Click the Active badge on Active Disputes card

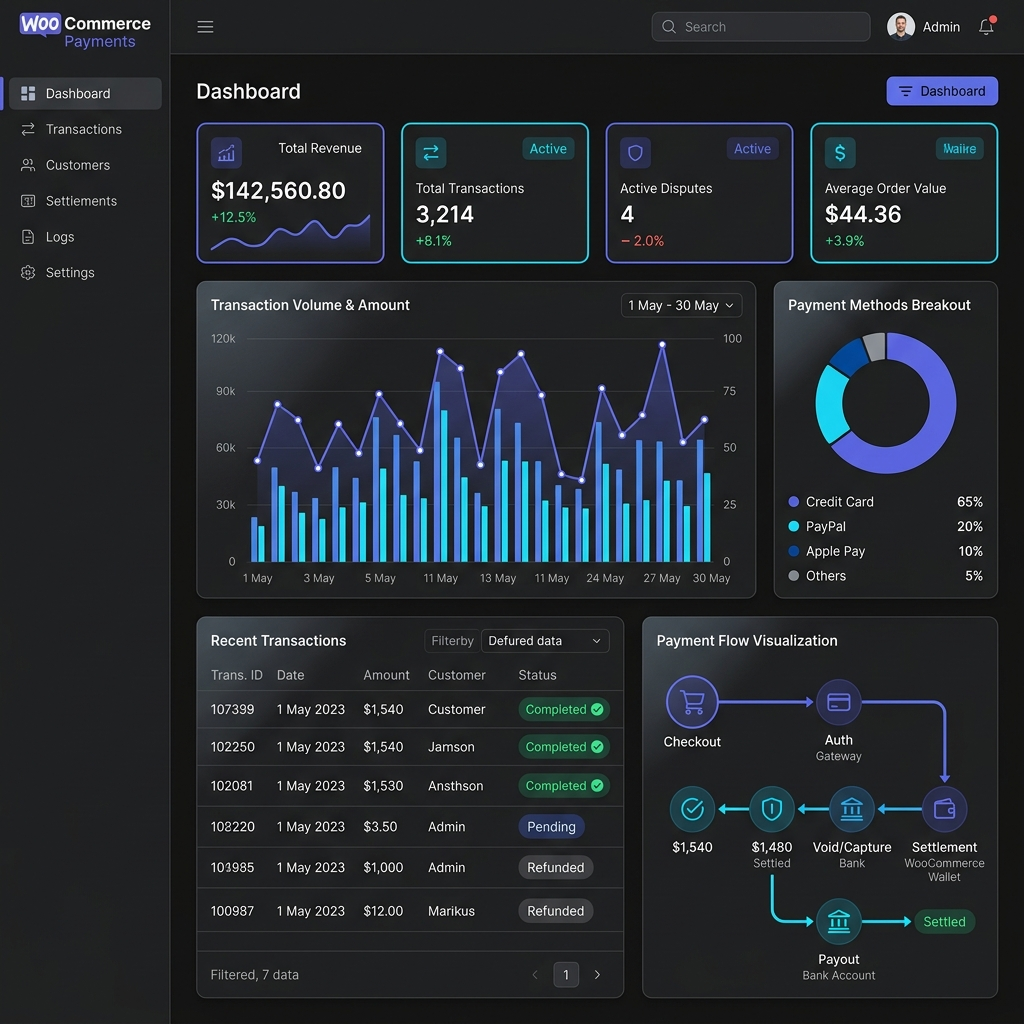pyautogui.click(x=752, y=149)
